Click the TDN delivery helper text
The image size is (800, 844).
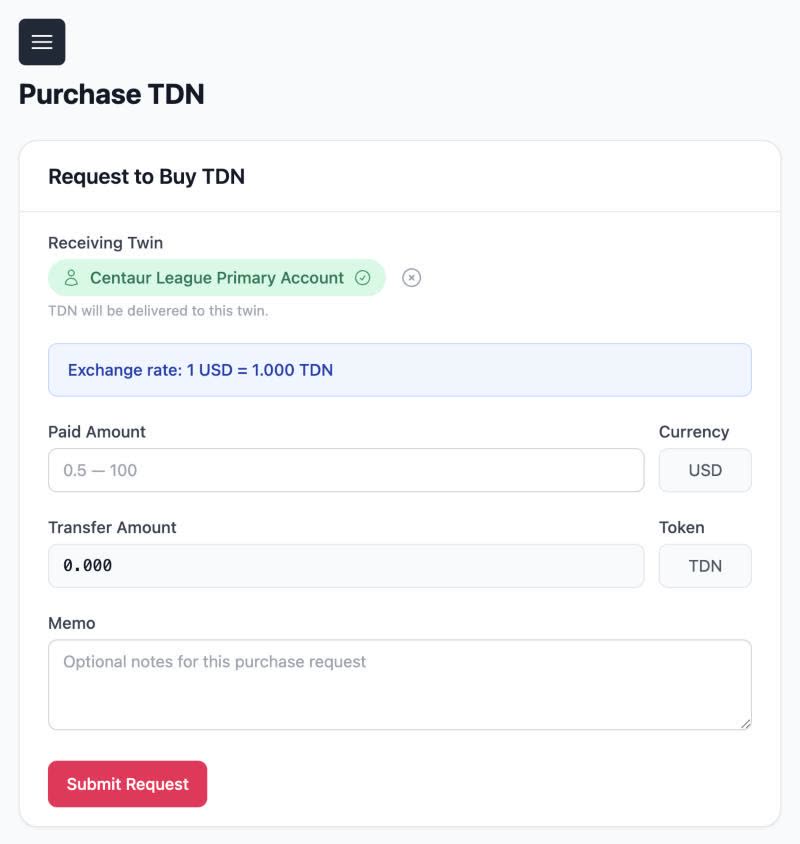158,311
